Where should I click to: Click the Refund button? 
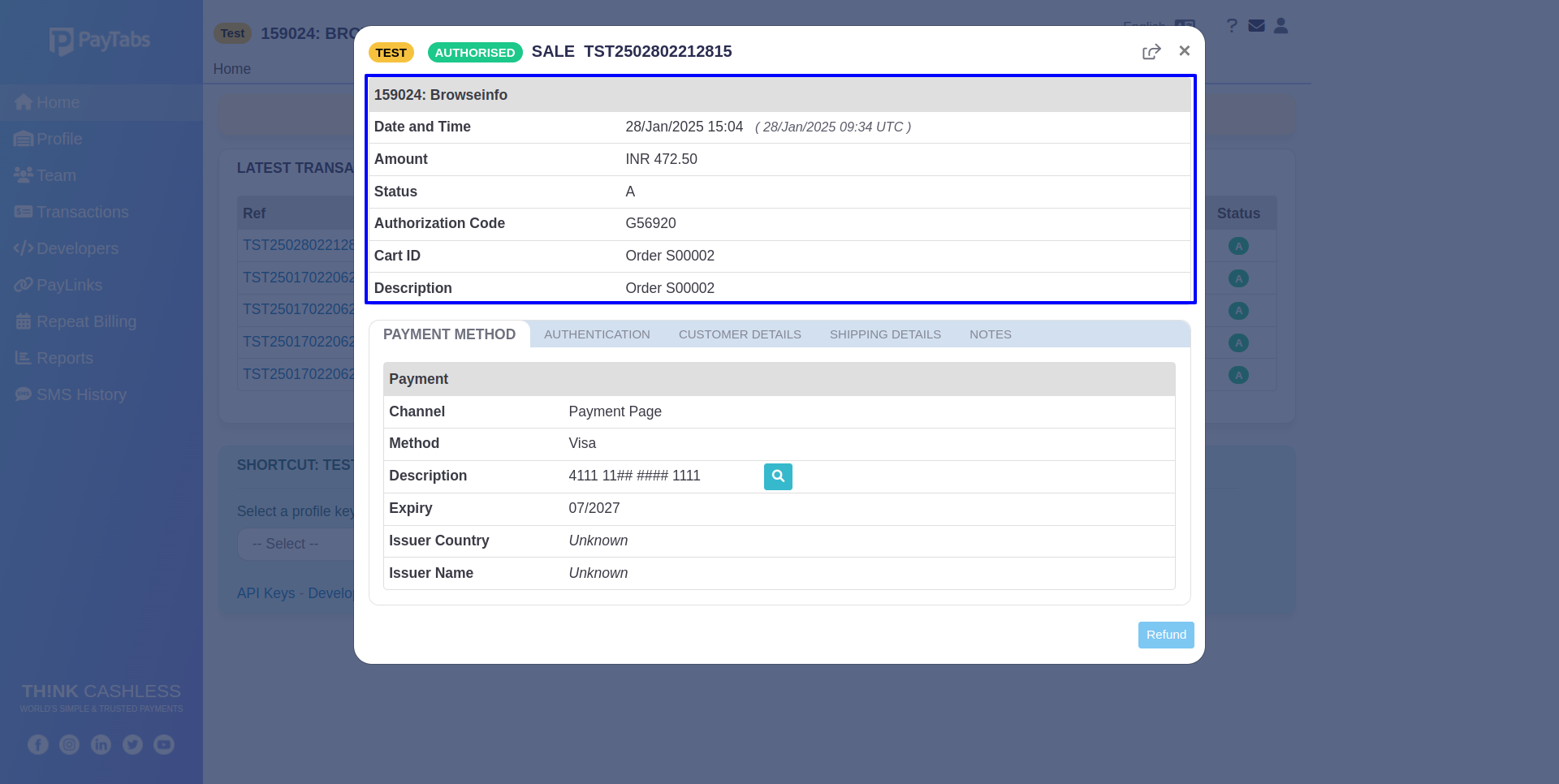(1165, 635)
